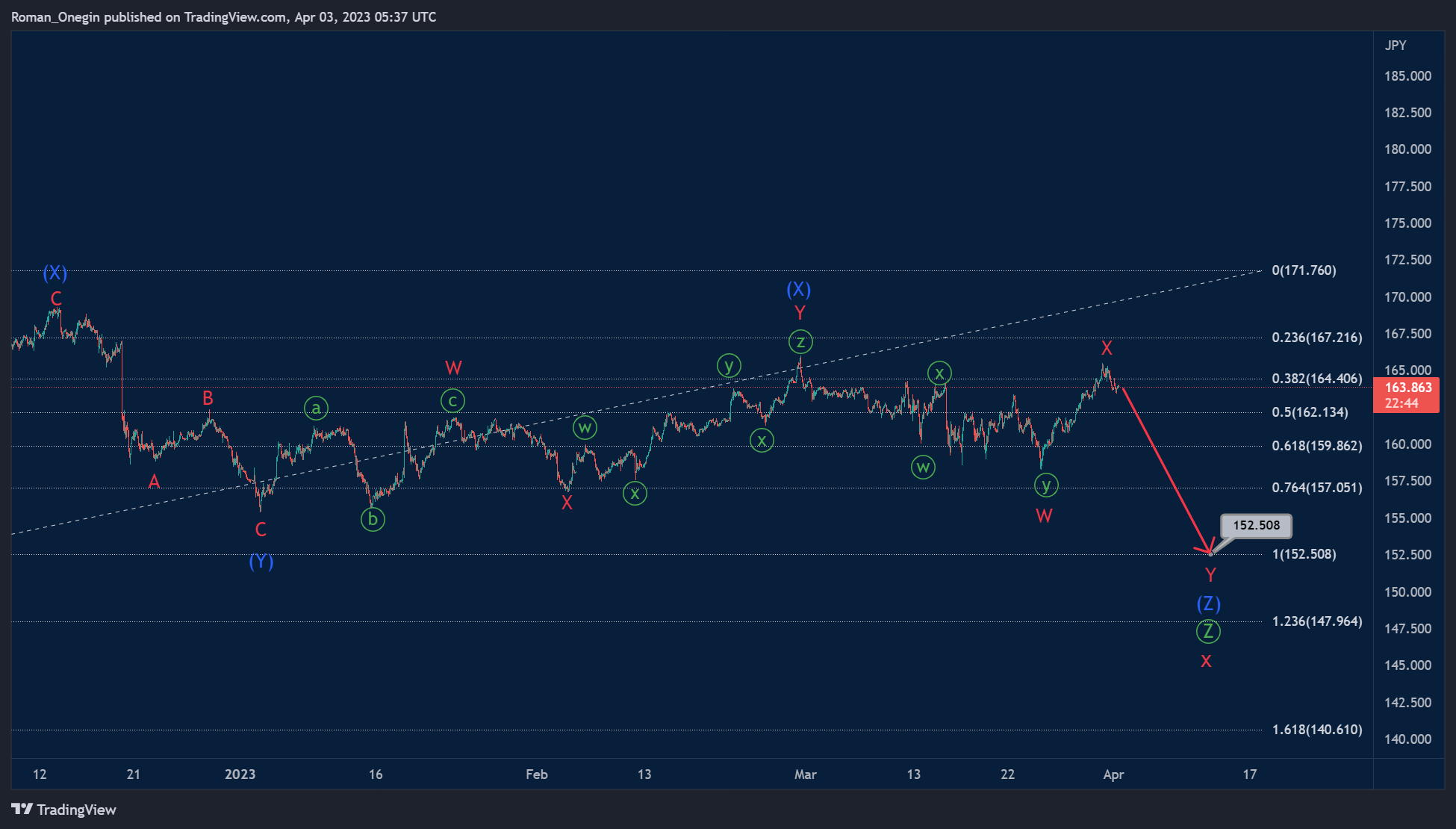Viewport: 1456px width, 829px height.
Task: Click the blue (Z) wave label
Action: pyautogui.click(x=1208, y=603)
